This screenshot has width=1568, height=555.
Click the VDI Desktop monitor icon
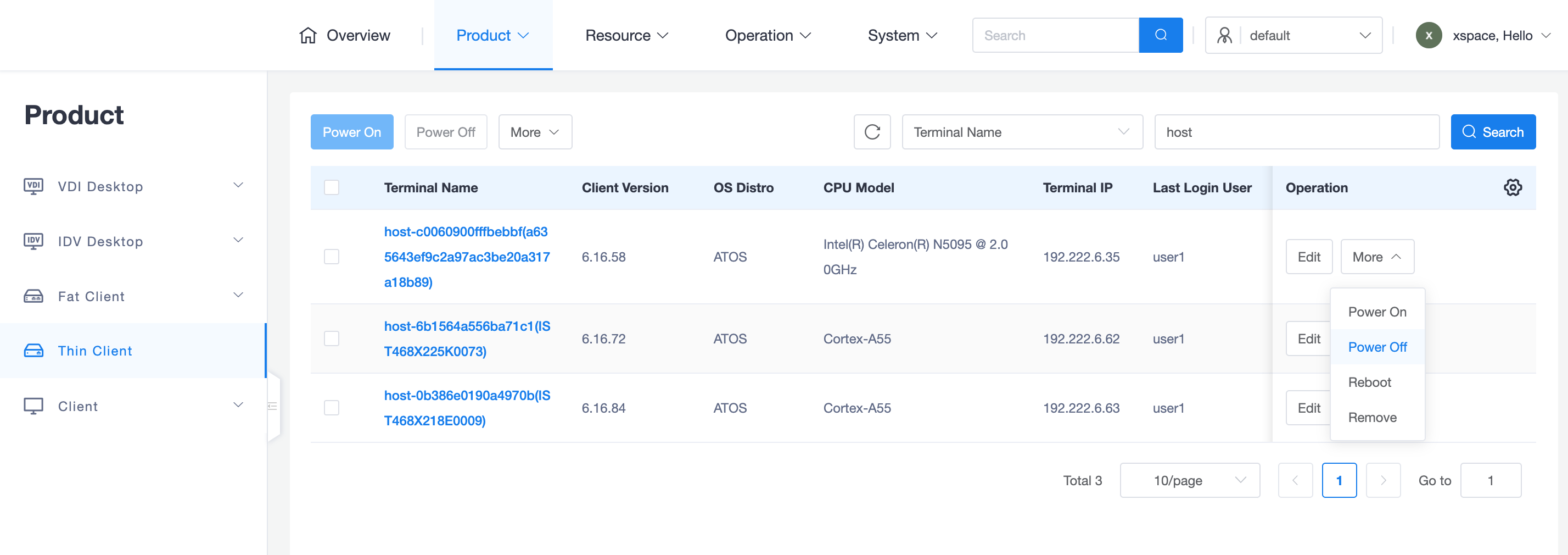pos(33,186)
